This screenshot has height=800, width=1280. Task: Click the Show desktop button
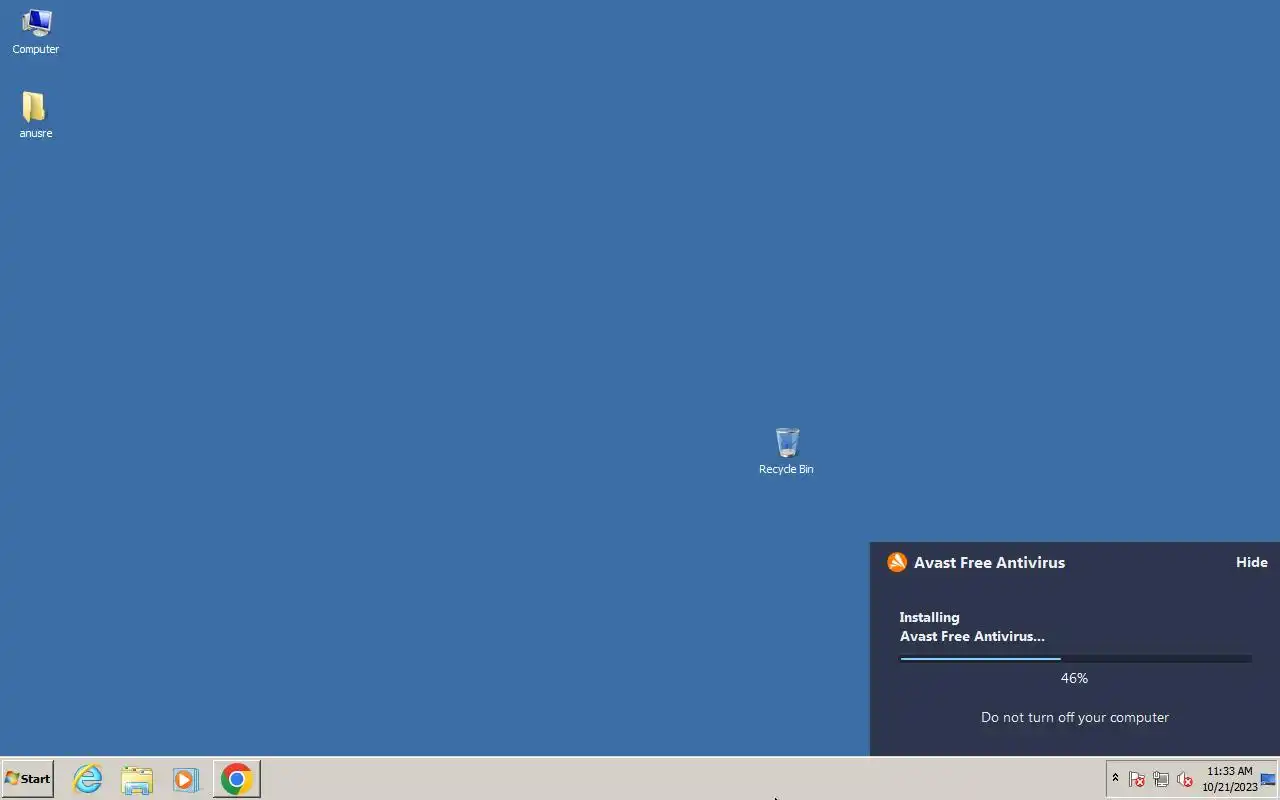[x=1269, y=779]
